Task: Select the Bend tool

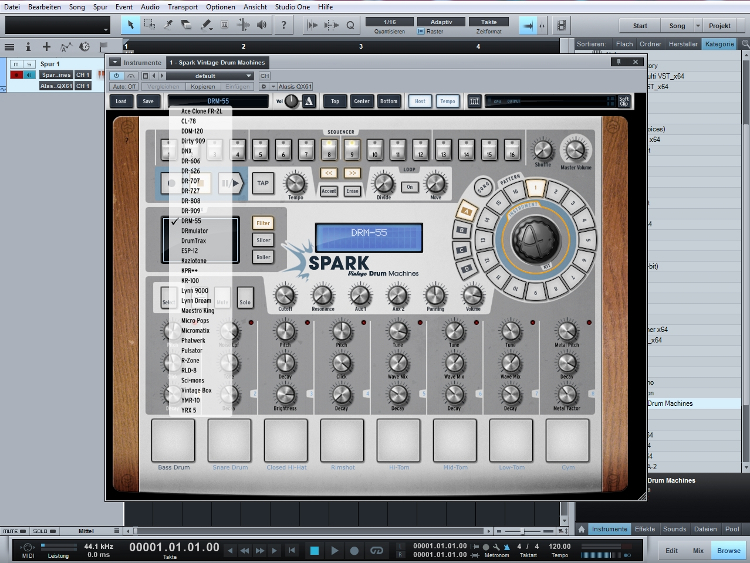Action: point(243,25)
